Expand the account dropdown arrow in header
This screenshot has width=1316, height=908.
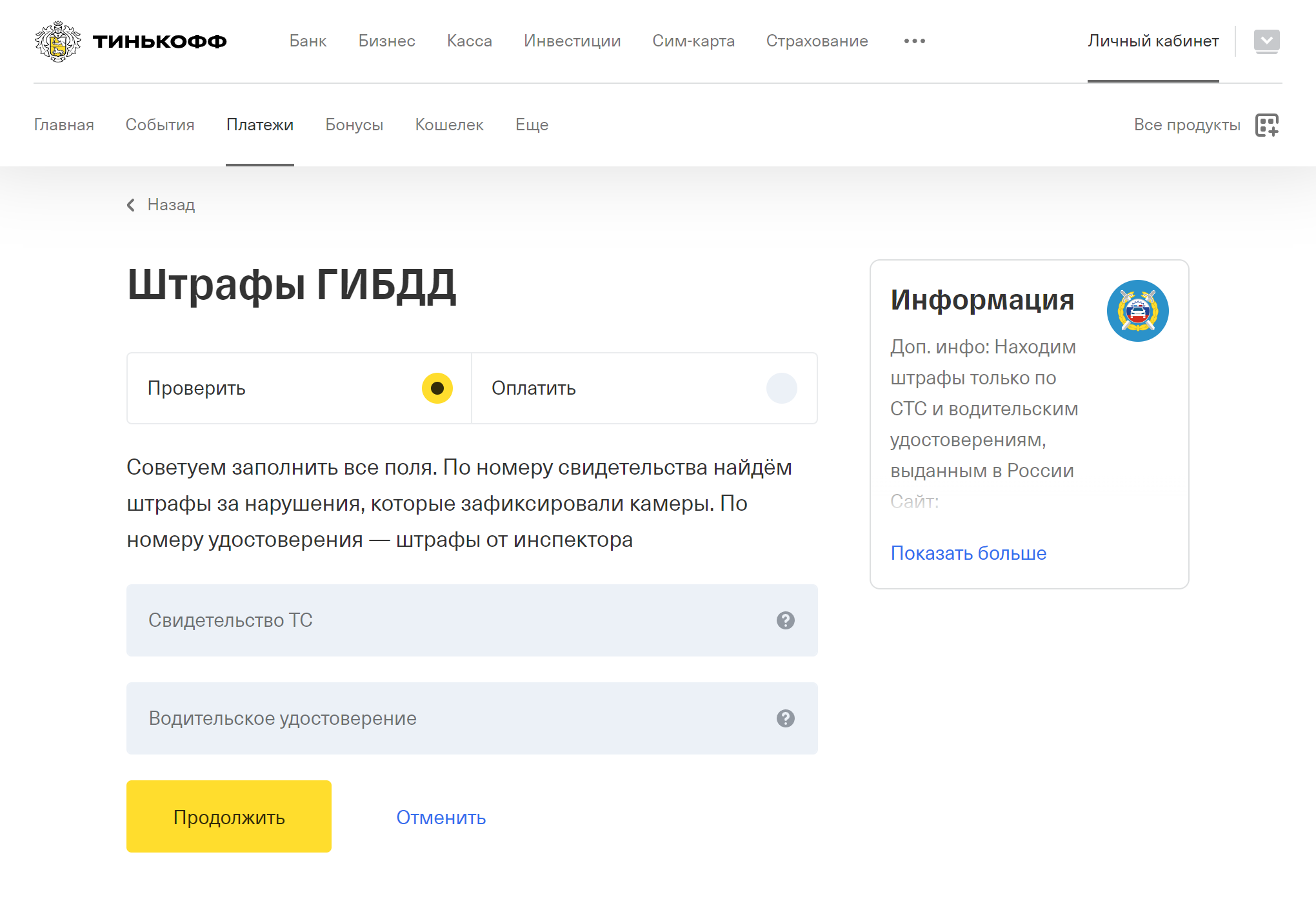pos(1267,41)
